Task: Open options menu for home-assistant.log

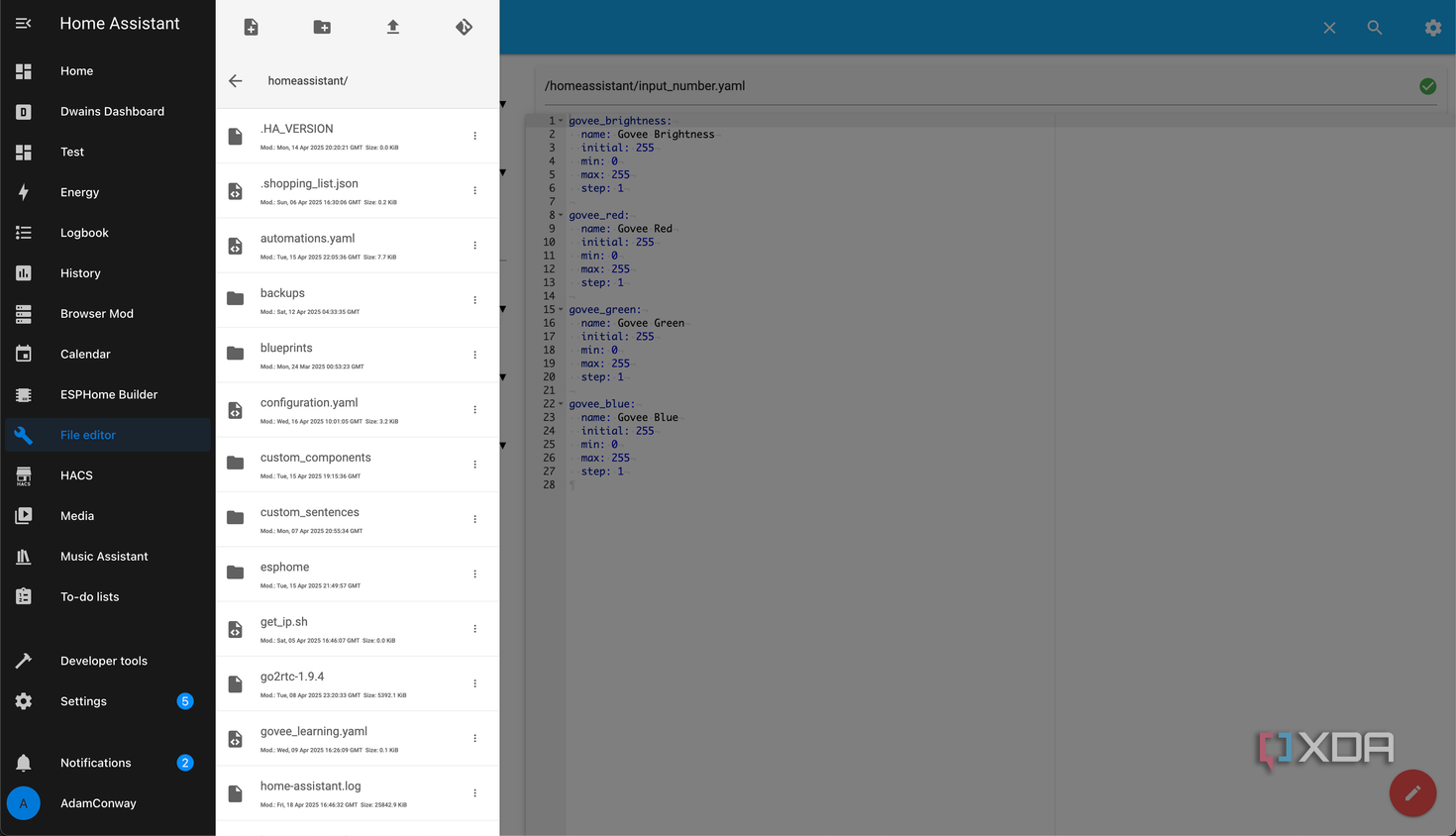Action: pos(475,793)
